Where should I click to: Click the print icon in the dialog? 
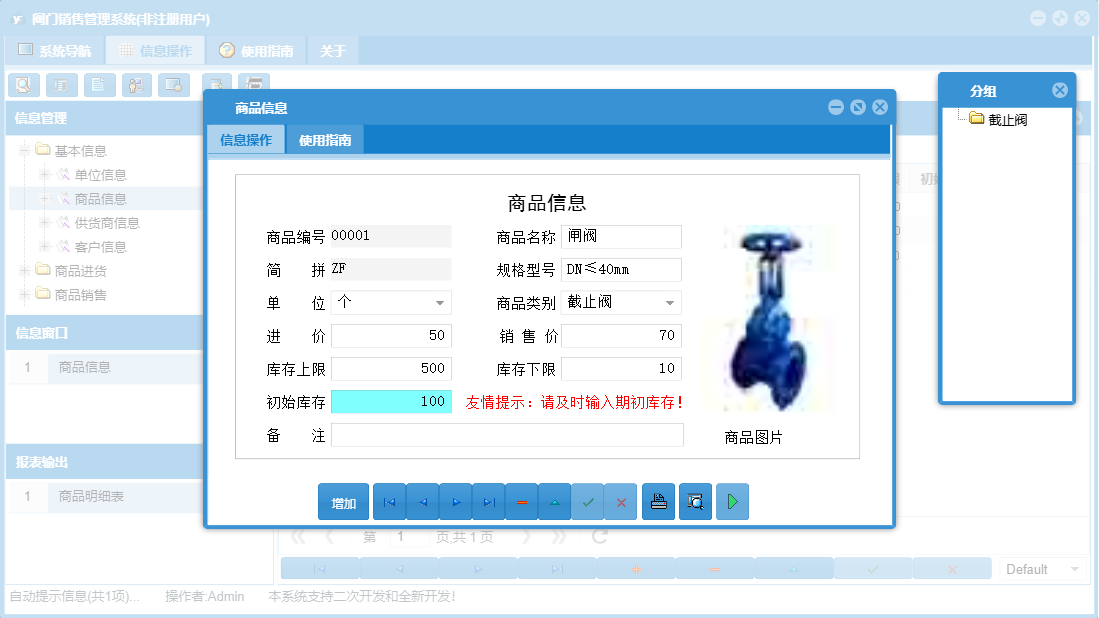[658, 501]
